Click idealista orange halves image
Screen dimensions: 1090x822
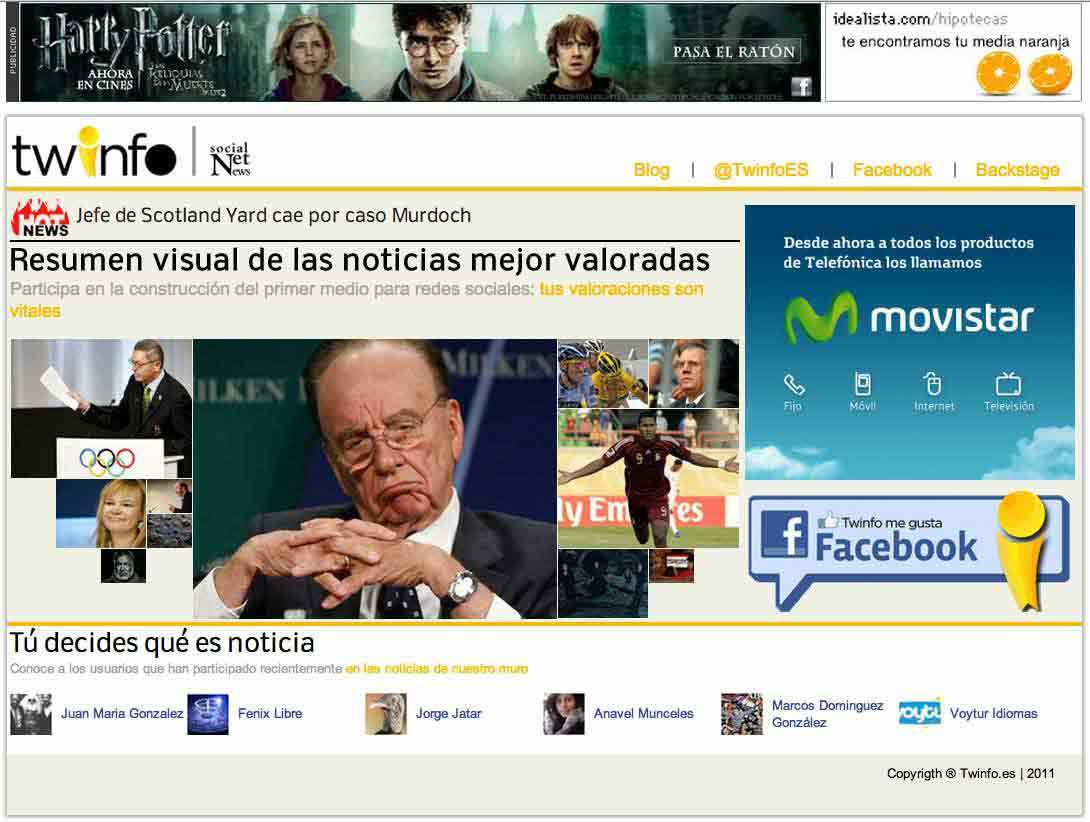pos(1024,73)
